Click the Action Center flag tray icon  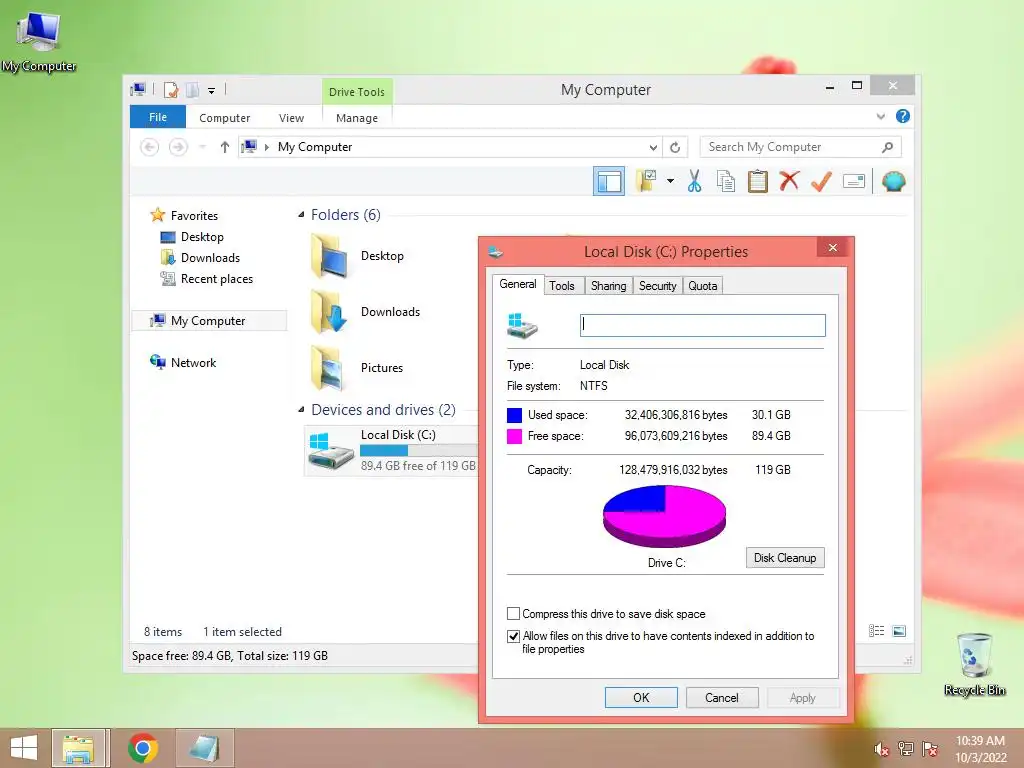click(930, 749)
